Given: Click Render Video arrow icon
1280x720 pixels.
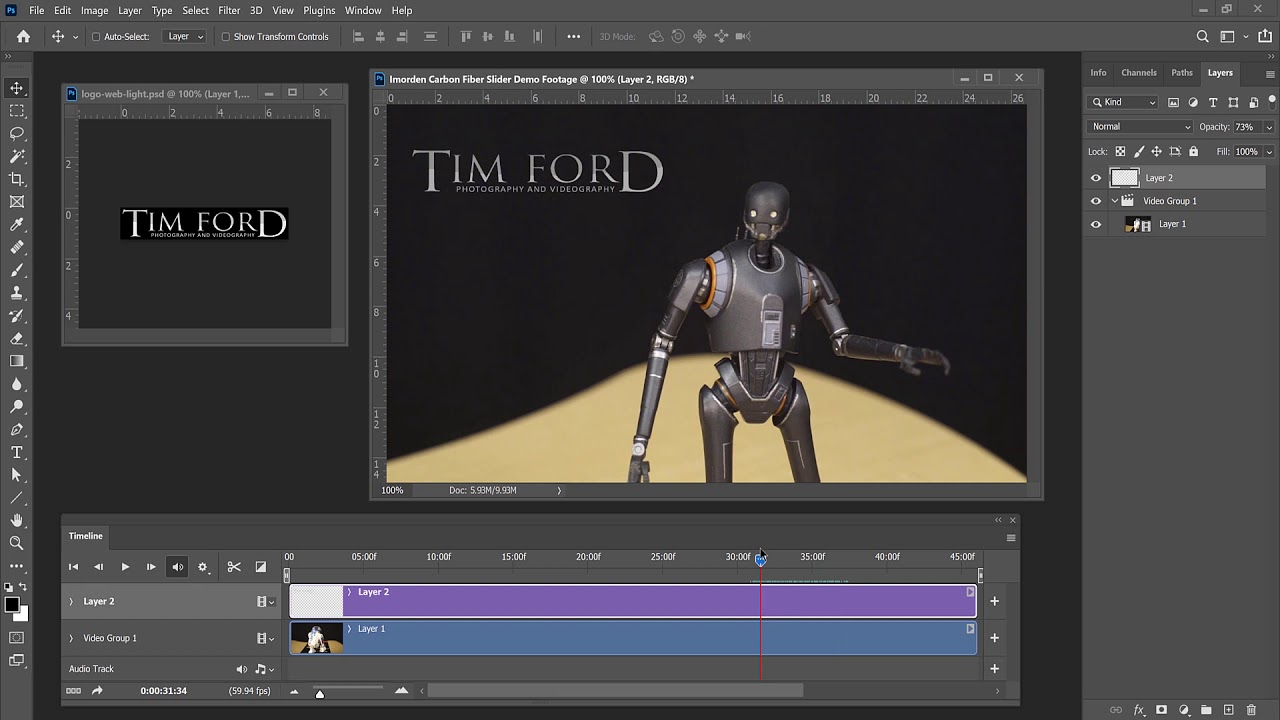Looking at the screenshot, I should pyautogui.click(x=97, y=691).
